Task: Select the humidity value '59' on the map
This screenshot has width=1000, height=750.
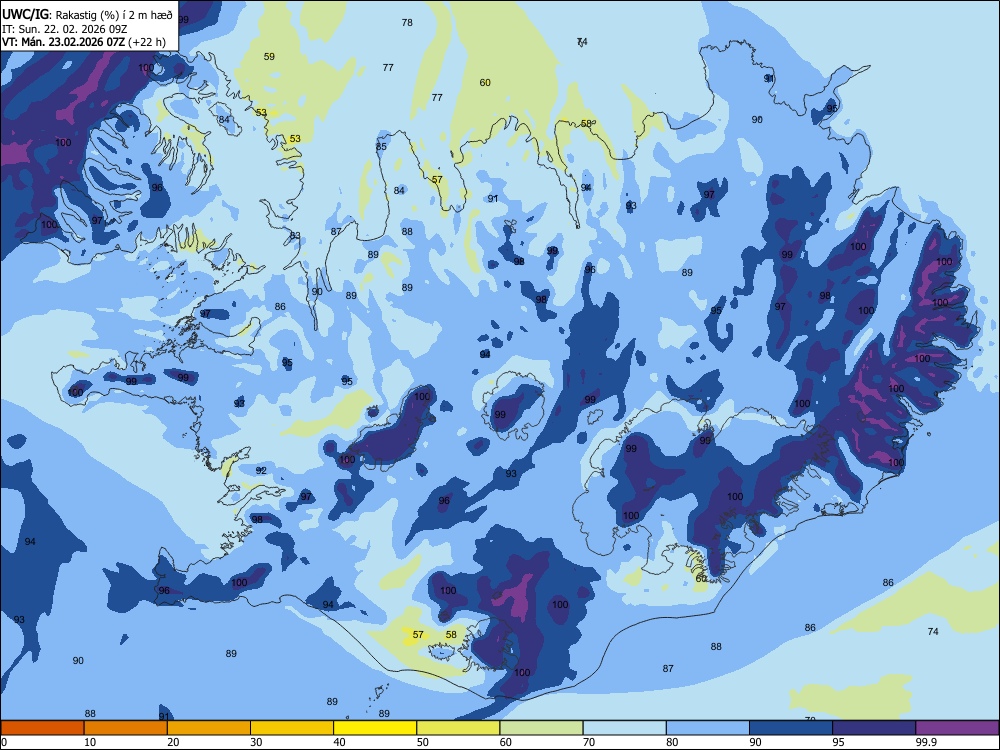Action: pyautogui.click(x=269, y=57)
